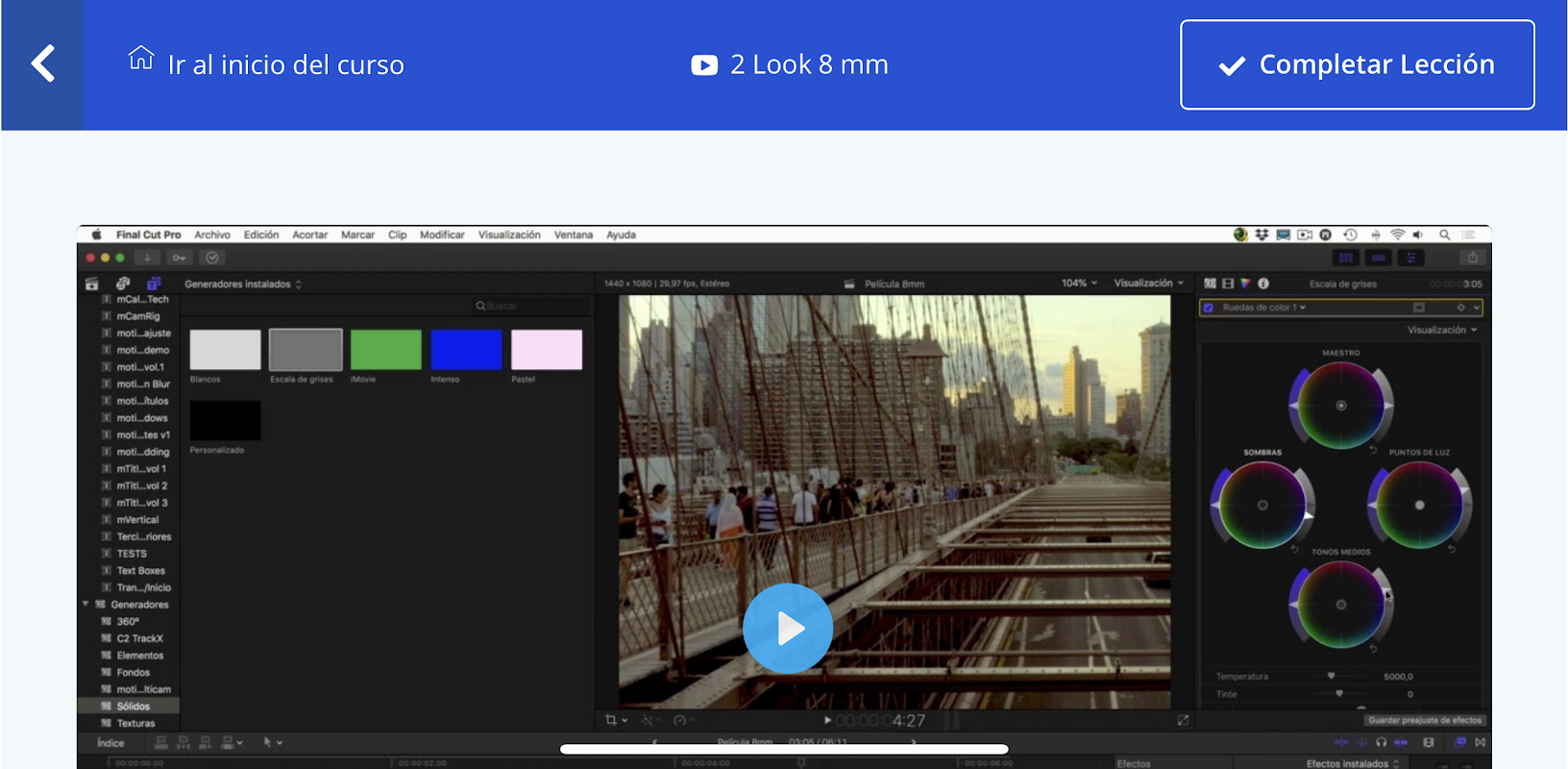1568x769 pixels.
Task: Click the crop tool icon below viewer
Action: point(611,720)
